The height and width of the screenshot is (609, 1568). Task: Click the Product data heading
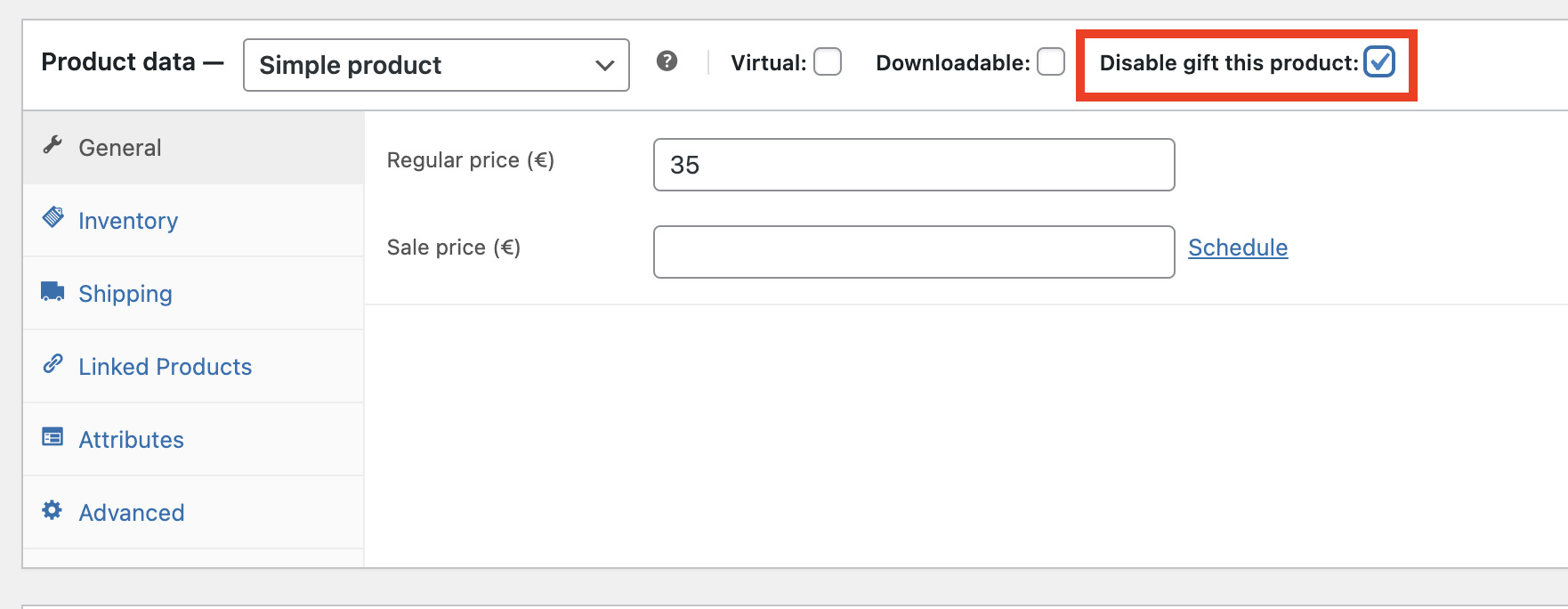(x=133, y=61)
